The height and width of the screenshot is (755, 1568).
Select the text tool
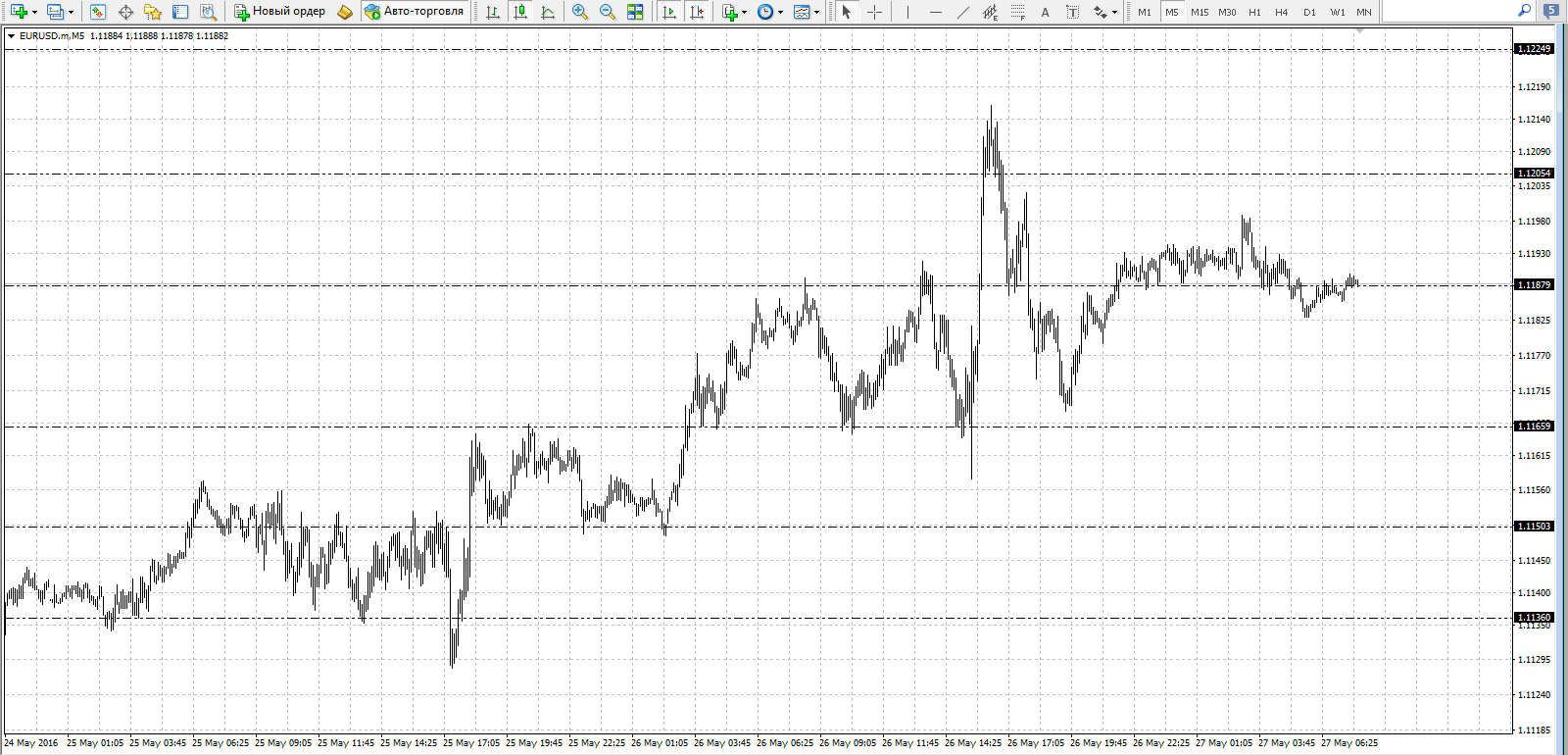[1045, 12]
